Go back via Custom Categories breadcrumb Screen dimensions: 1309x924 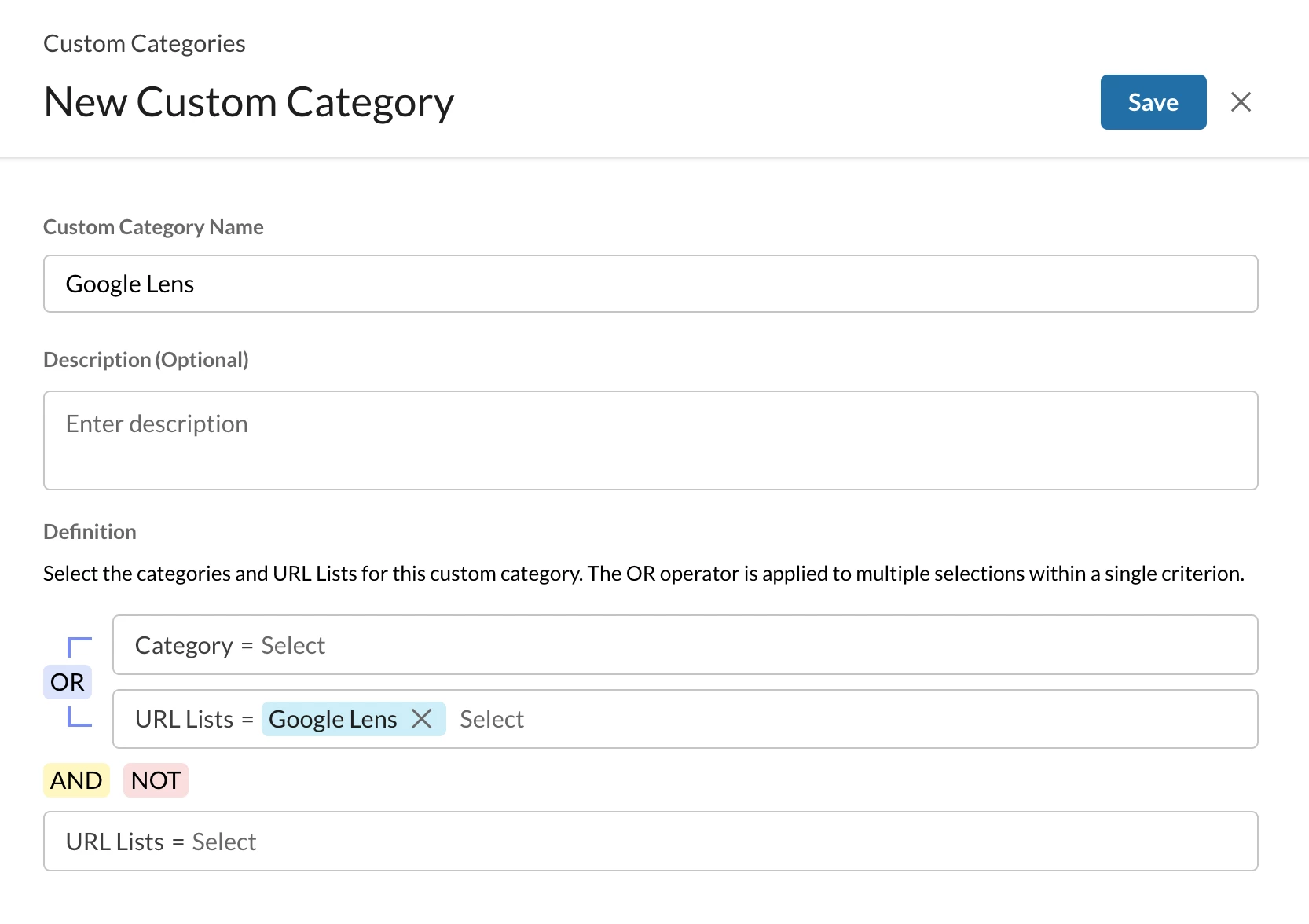coord(145,44)
